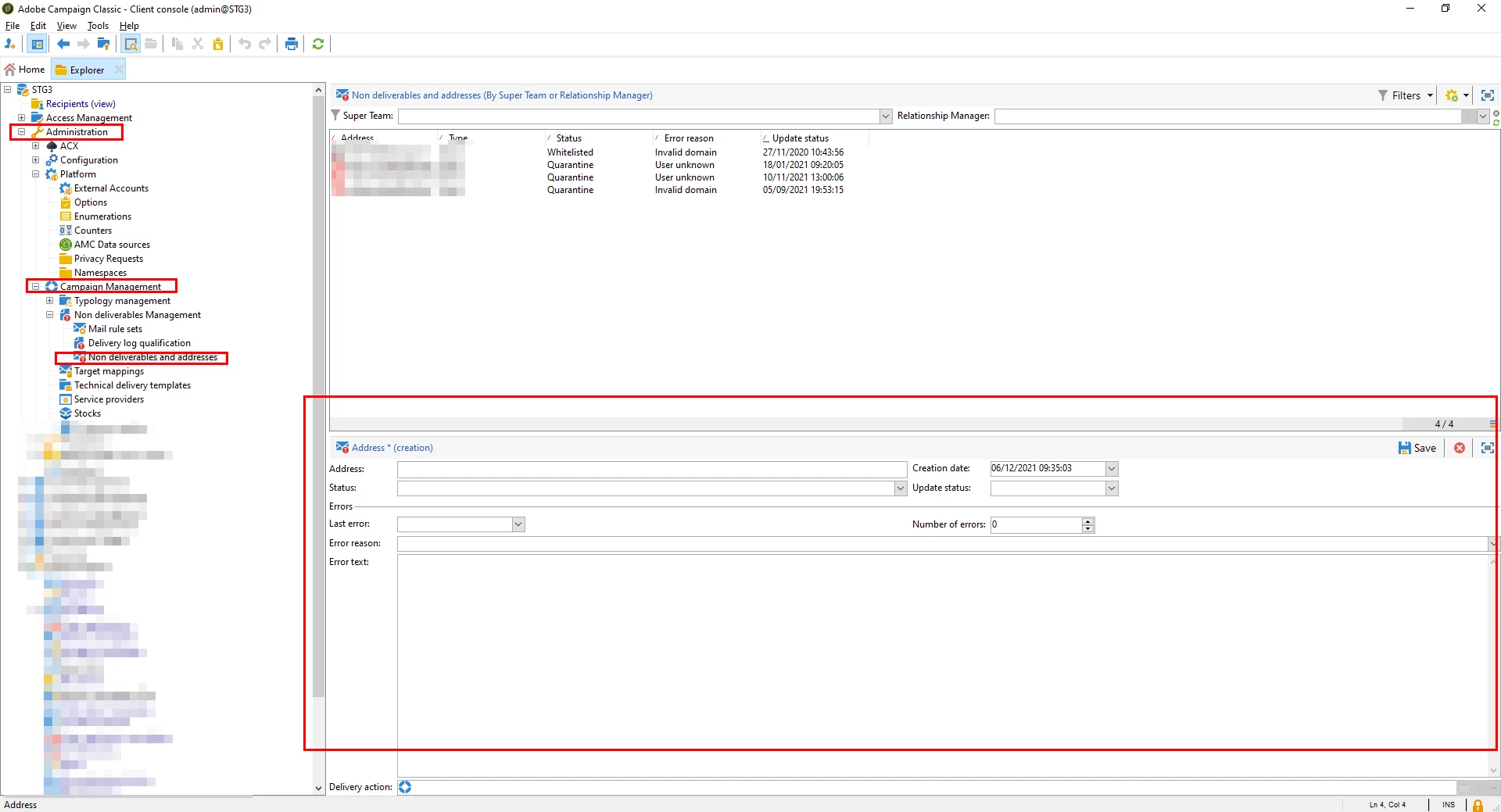
Task: Click the grayed open-folder toolbar icon
Action: pyautogui.click(x=152, y=44)
